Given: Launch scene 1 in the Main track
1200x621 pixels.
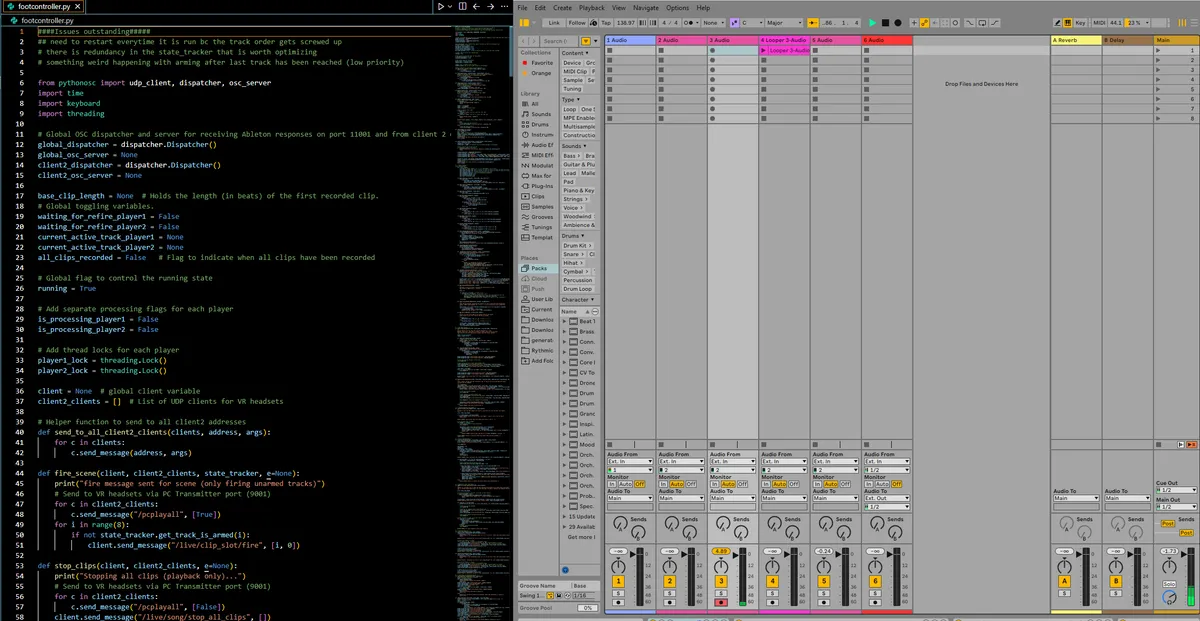Looking at the screenshot, I should click(x=1160, y=51).
